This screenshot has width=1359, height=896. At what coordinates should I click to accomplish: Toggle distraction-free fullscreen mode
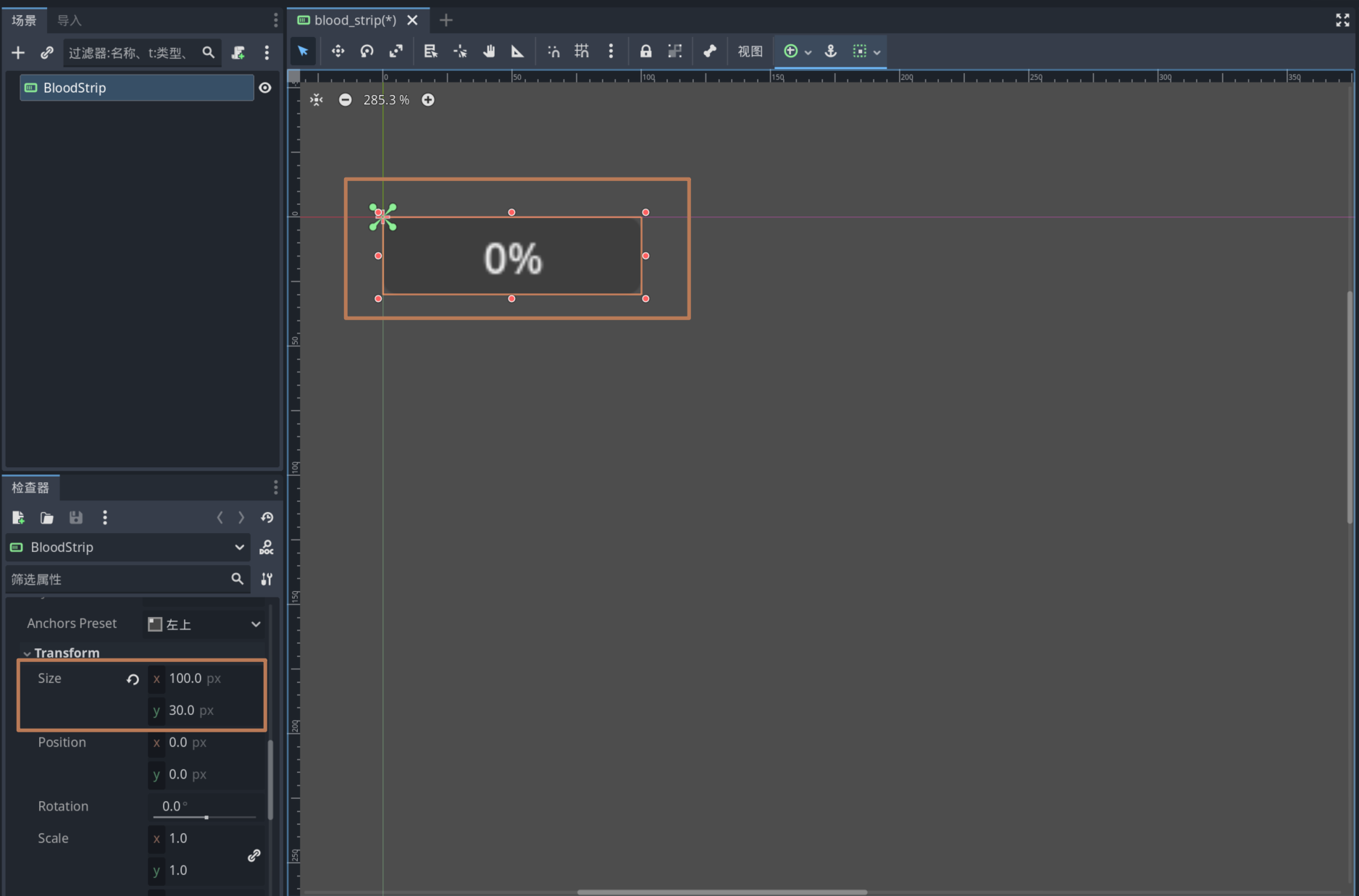pos(1342,20)
